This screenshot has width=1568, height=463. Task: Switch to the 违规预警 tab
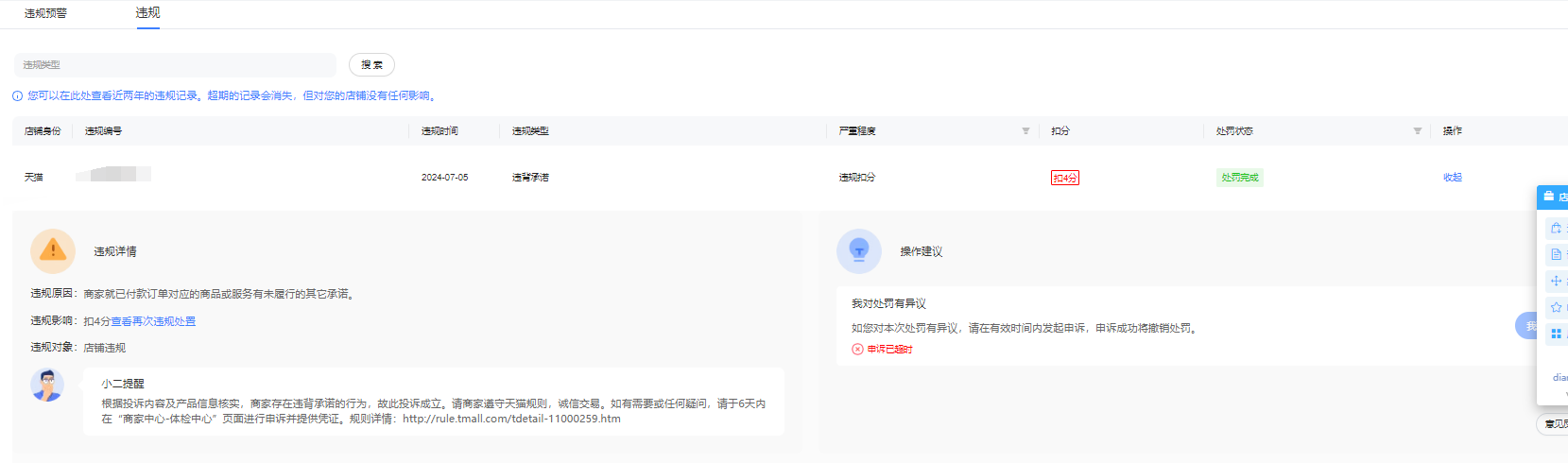45,13
